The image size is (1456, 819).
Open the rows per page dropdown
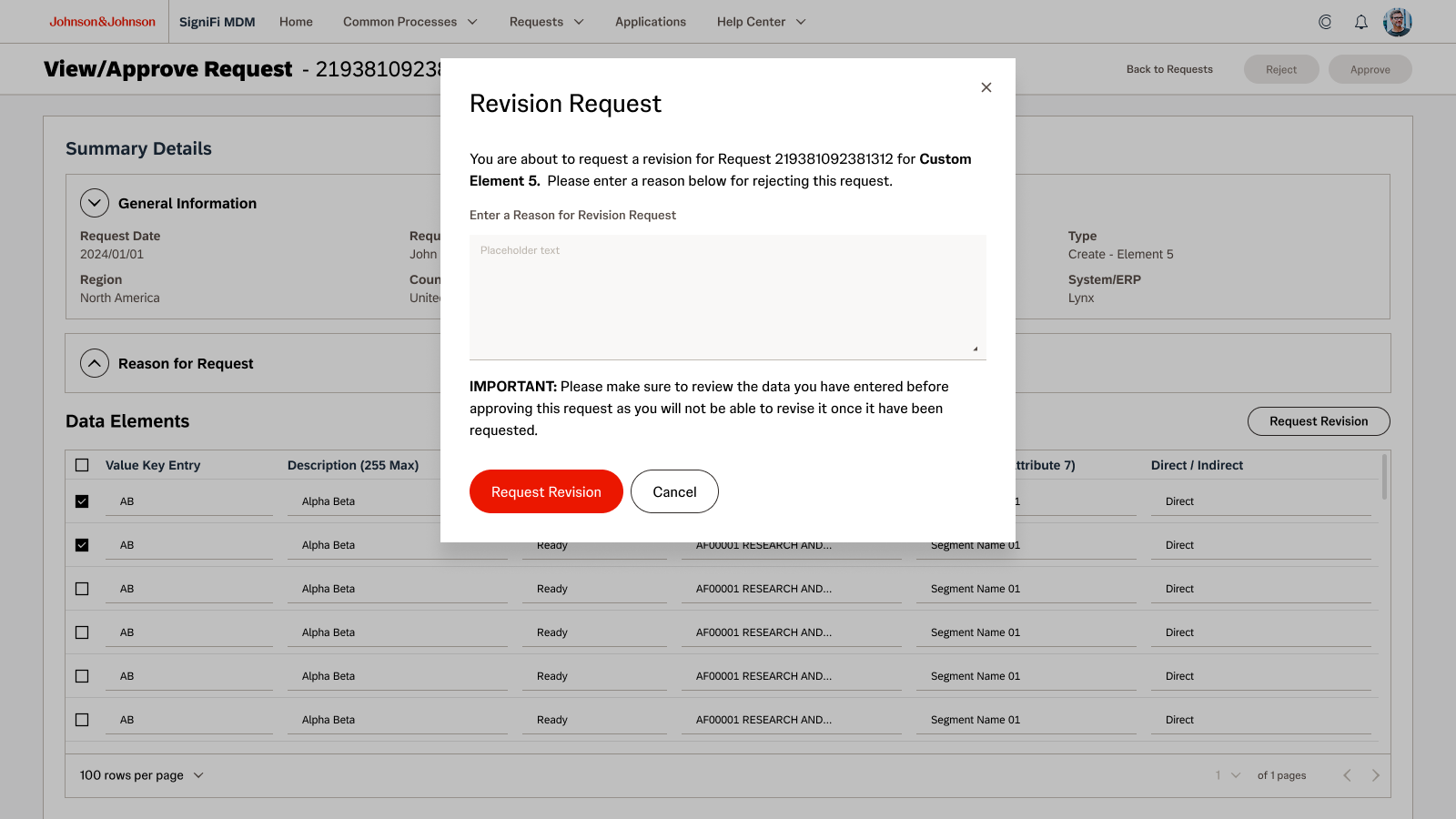(x=142, y=775)
